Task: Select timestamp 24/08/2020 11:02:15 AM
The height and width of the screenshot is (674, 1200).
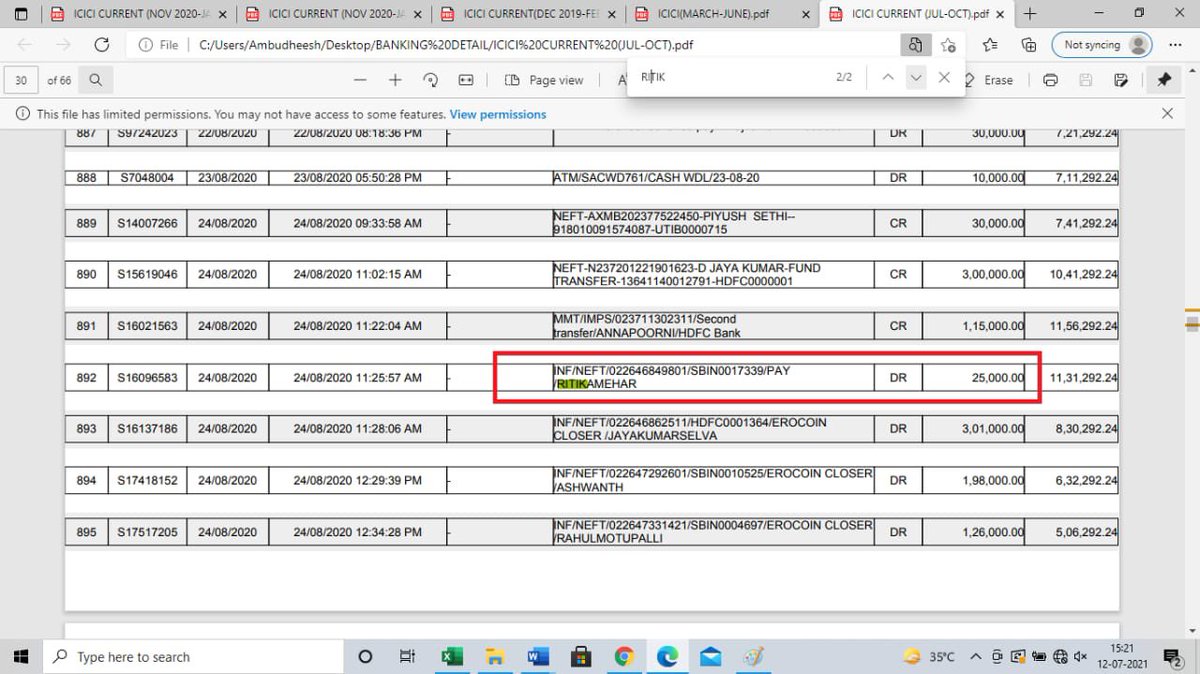Action: (358, 274)
